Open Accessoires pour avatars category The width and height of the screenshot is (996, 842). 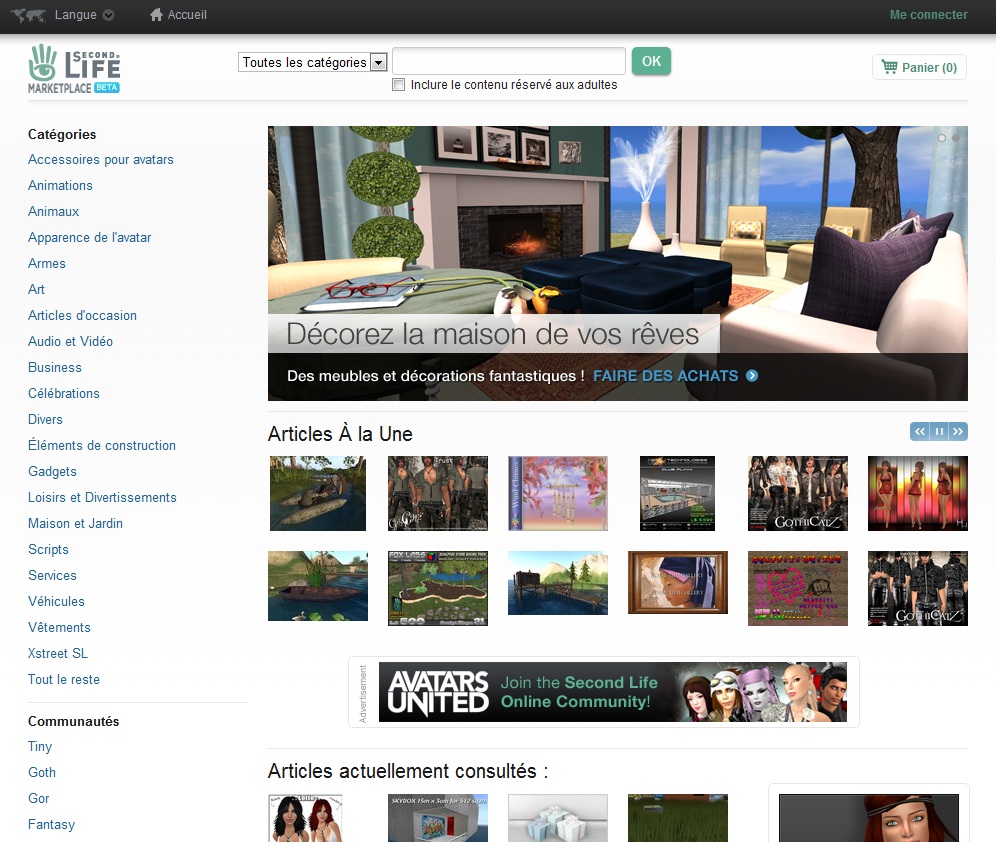coord(101,159)
